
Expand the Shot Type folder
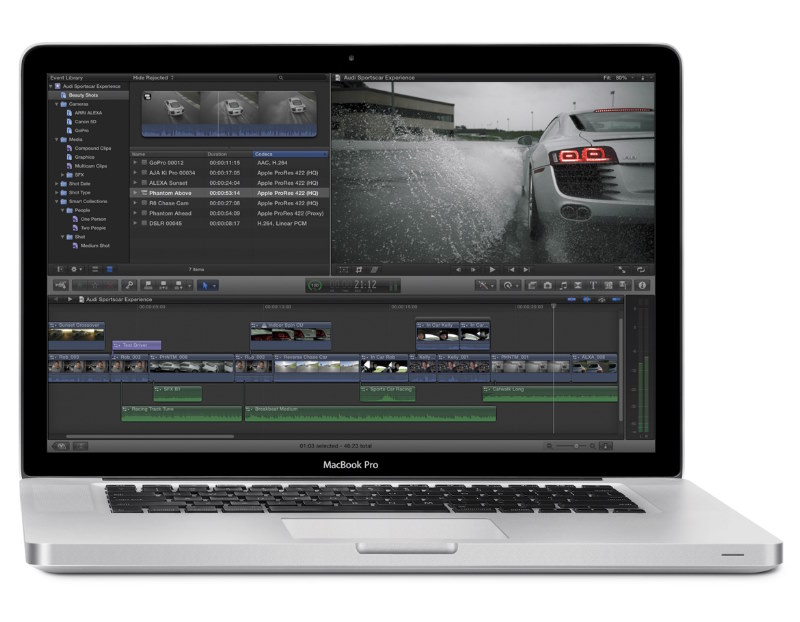[57, 192]
